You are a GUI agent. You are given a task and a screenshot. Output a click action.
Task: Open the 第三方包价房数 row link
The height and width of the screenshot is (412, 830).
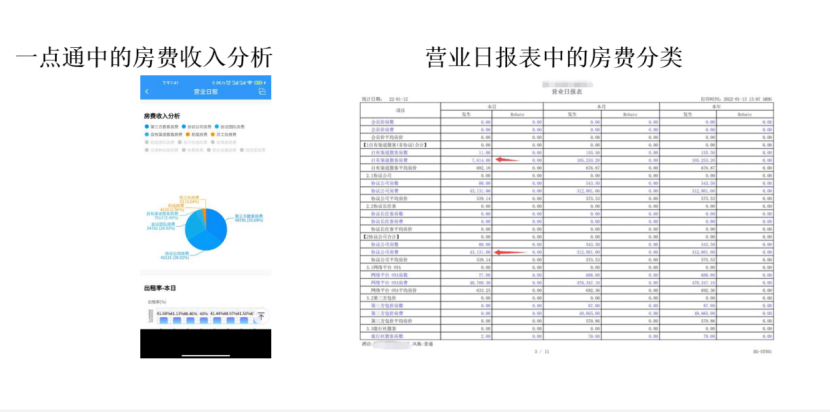pyautogui.click(x=386, y=305)
